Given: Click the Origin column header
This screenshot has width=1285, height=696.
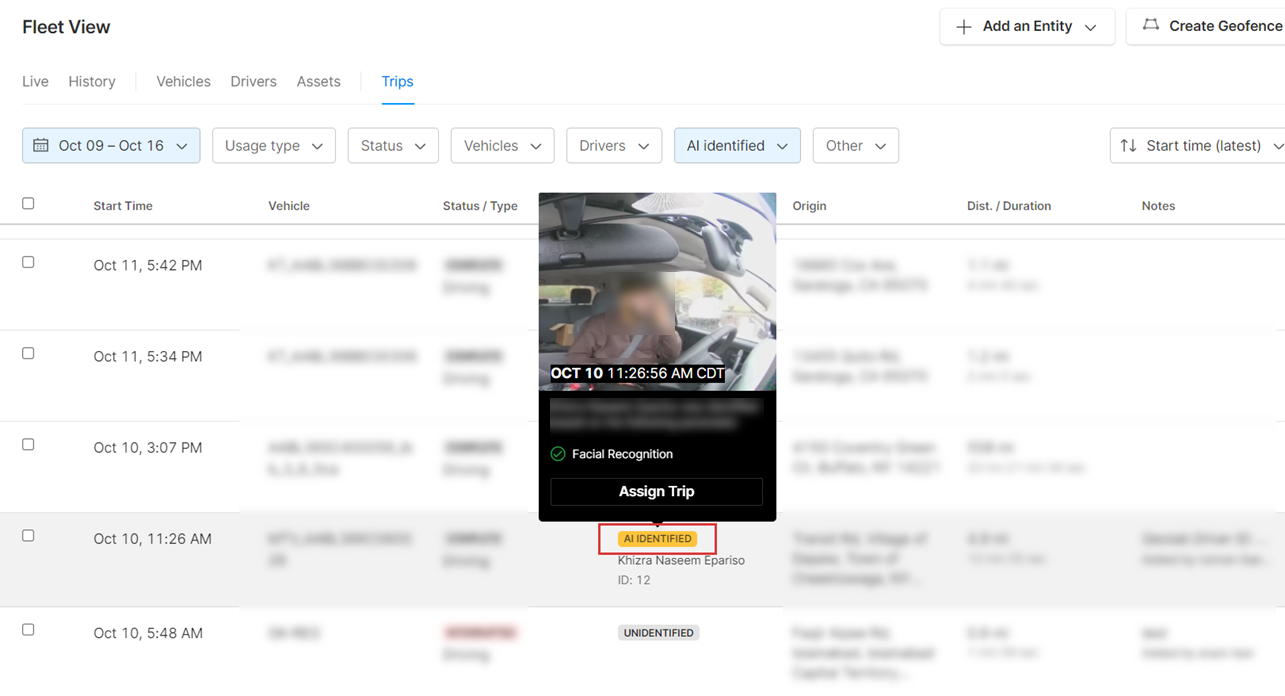Looking at the screenshot, I should tap(809, 206).
